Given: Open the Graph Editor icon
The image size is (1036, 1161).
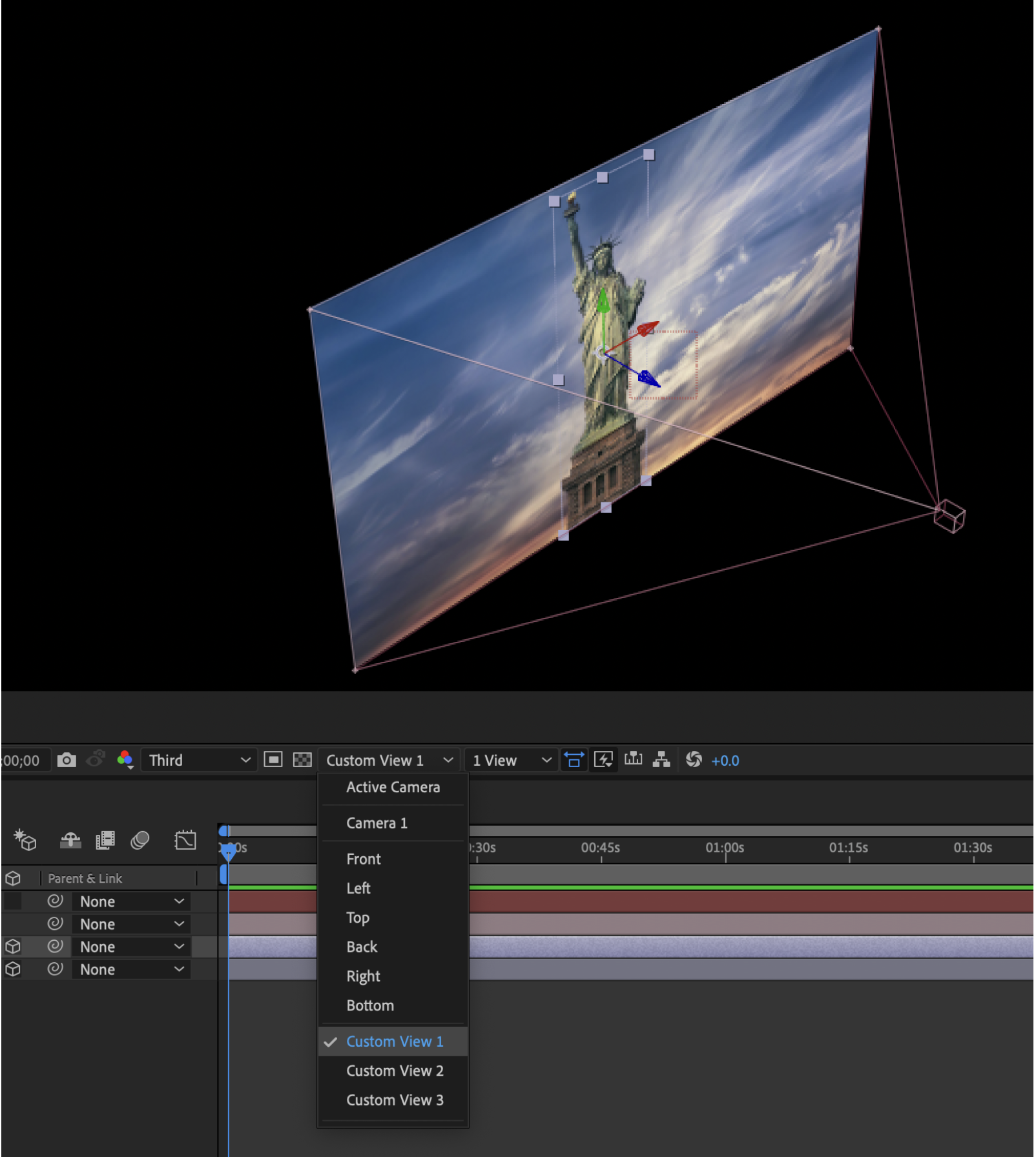Looking at the screenshot, I should coord(185,840).
